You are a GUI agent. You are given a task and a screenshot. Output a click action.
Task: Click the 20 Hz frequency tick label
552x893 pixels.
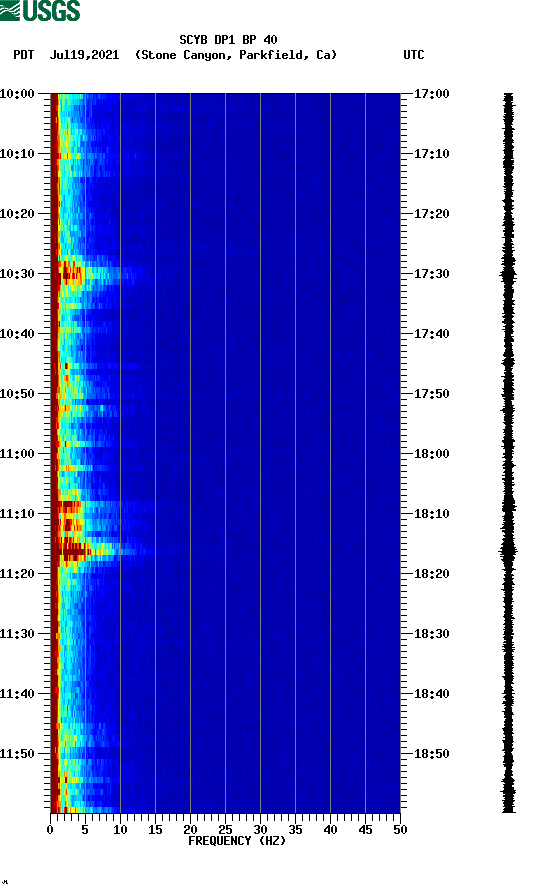tap(190, 830)
